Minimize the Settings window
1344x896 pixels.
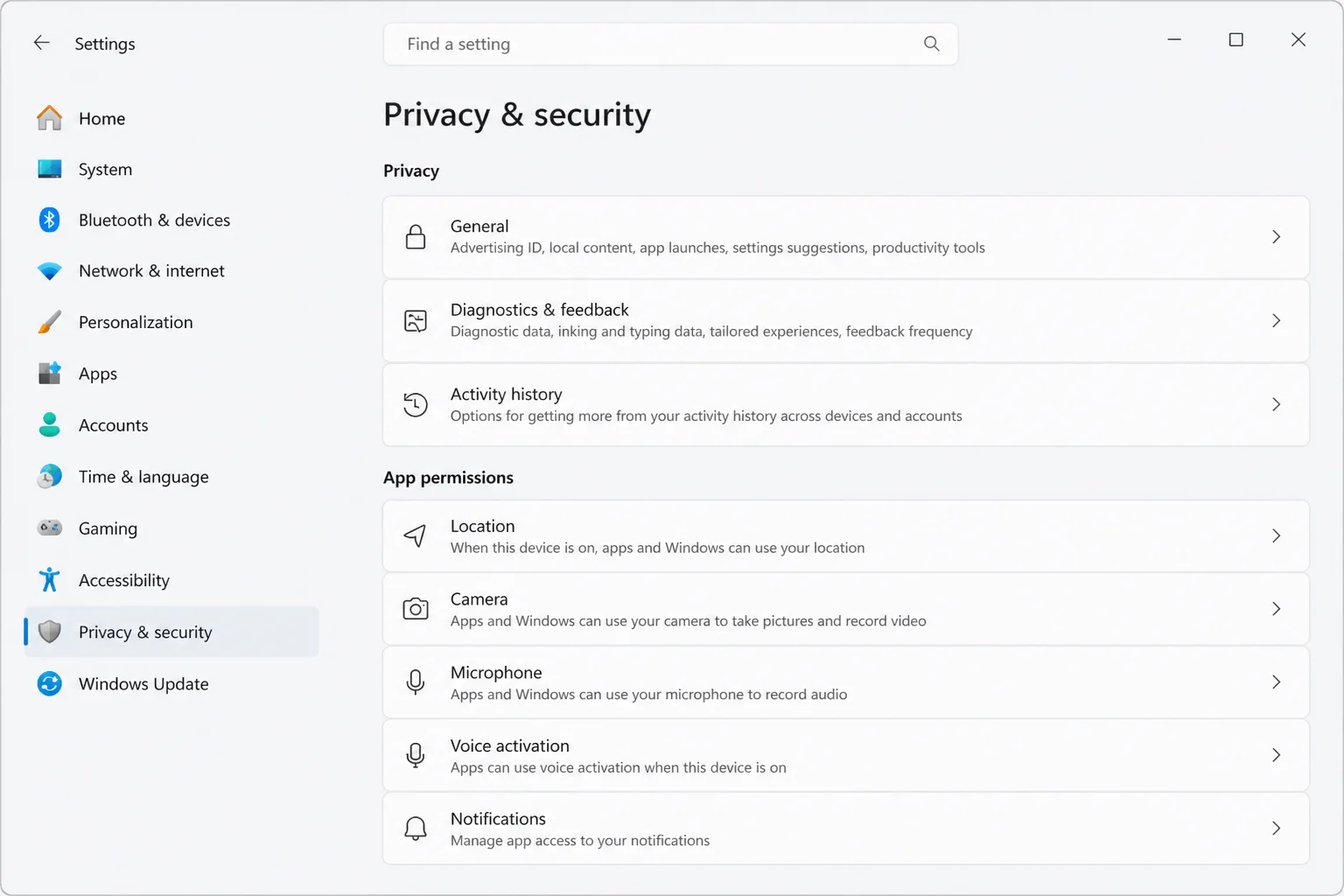pos(1174,39)
